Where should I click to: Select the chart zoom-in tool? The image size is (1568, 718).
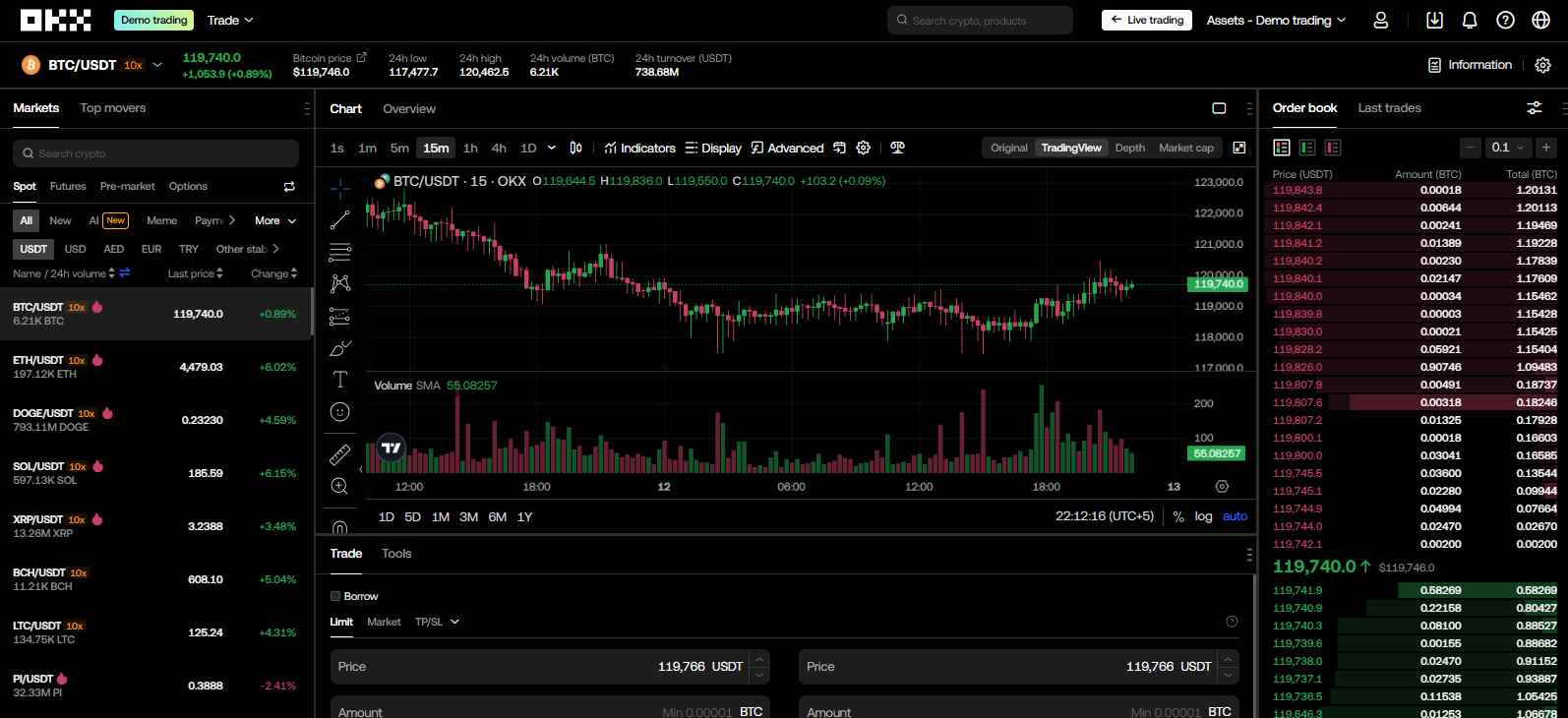click(x=340, y=486)
